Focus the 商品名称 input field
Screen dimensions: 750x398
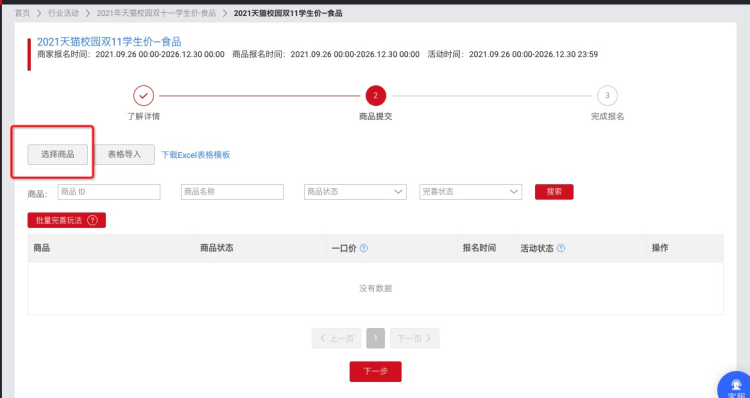(232, 192)
